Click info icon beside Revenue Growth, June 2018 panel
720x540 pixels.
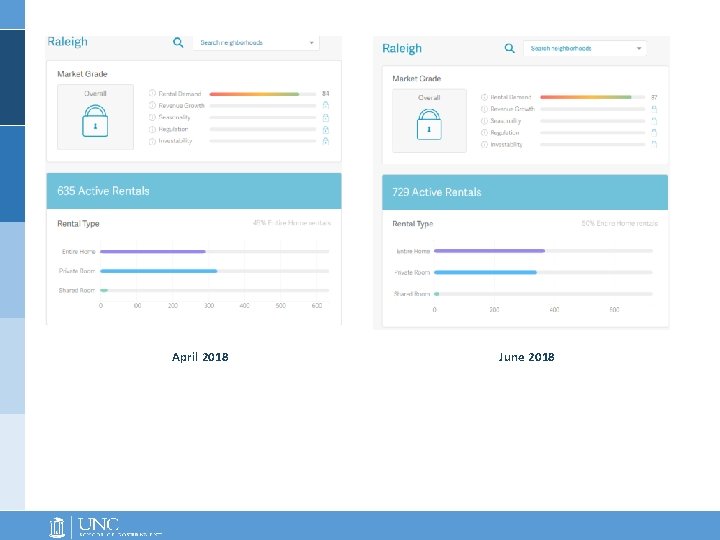point(484,109)
